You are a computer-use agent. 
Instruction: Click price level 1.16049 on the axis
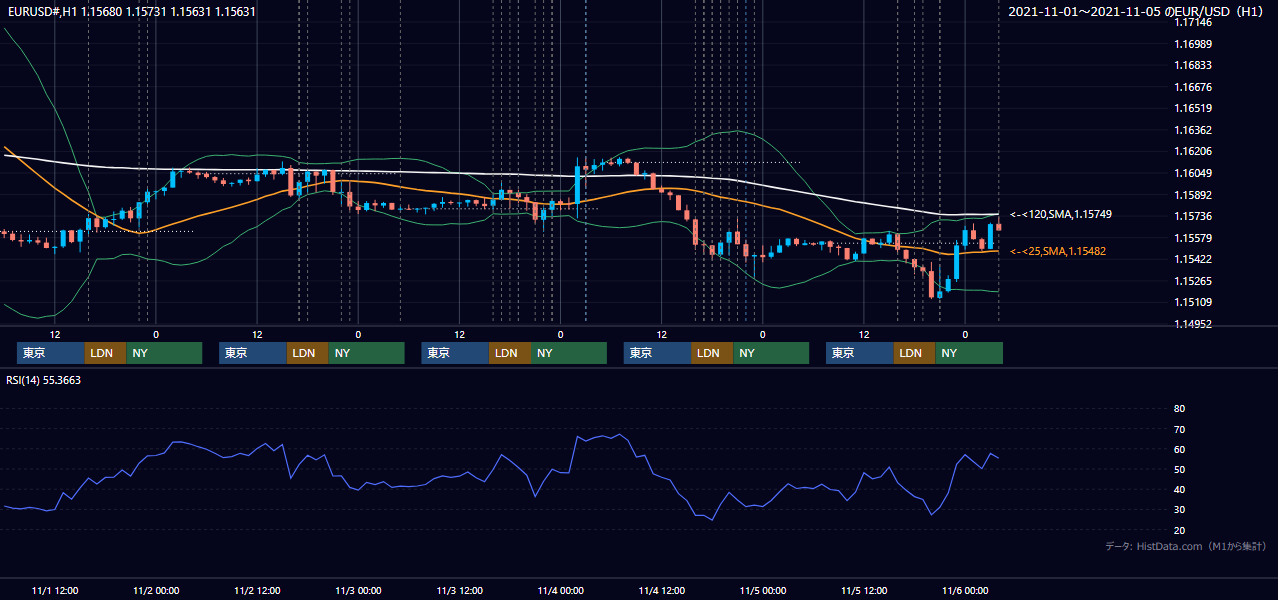pos(1193,173)
